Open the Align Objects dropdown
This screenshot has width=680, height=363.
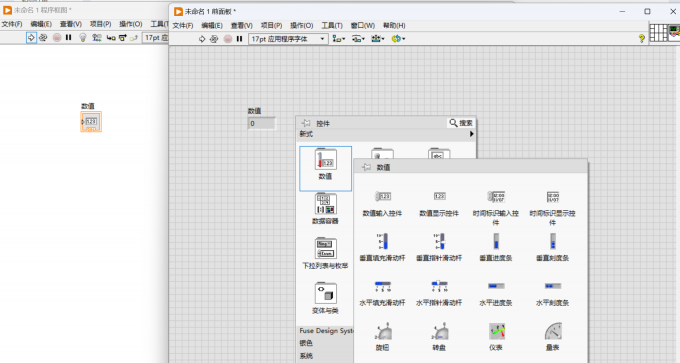pos(339,39)
